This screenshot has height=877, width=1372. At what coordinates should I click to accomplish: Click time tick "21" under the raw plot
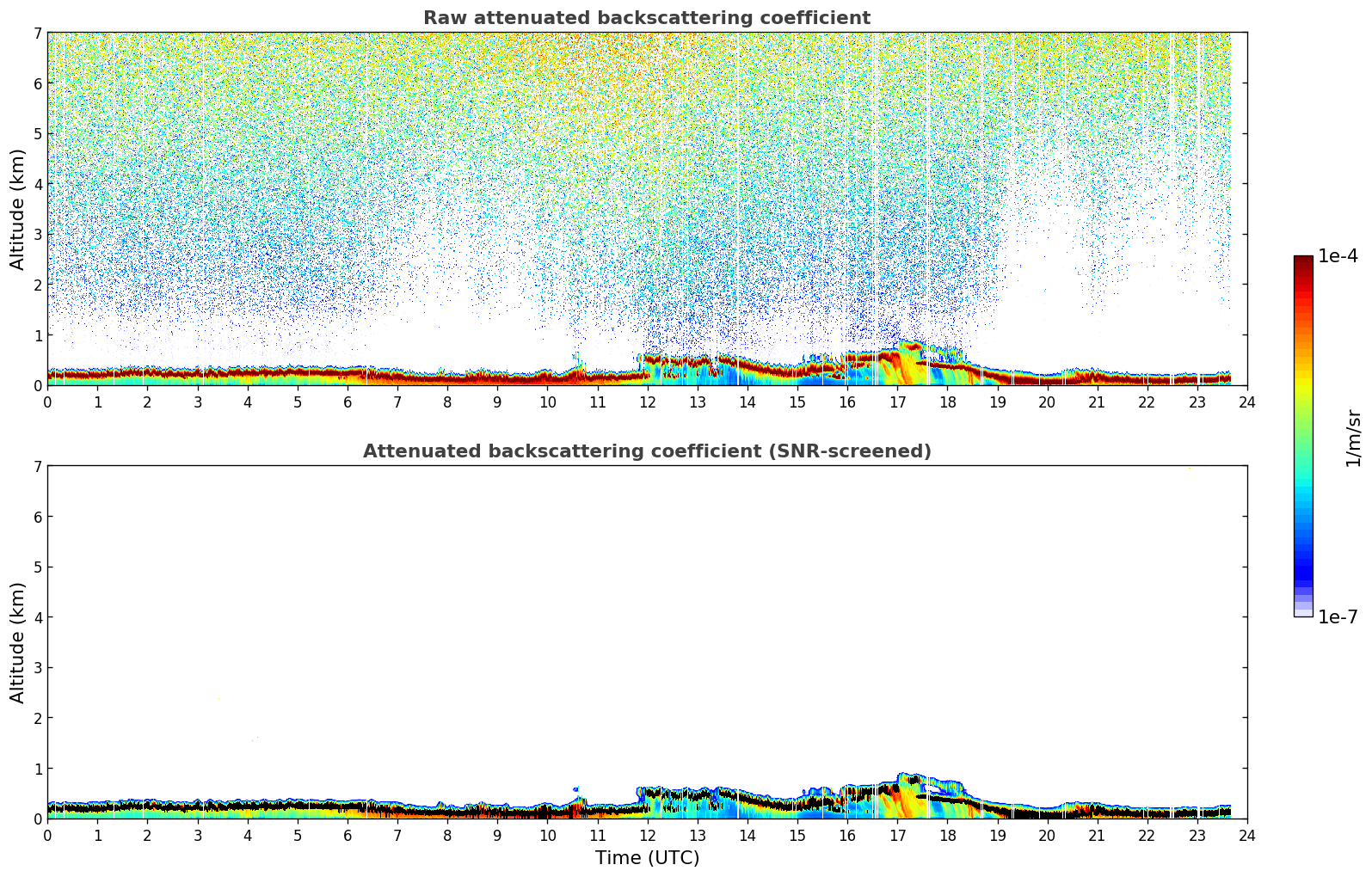point(1097,402)
